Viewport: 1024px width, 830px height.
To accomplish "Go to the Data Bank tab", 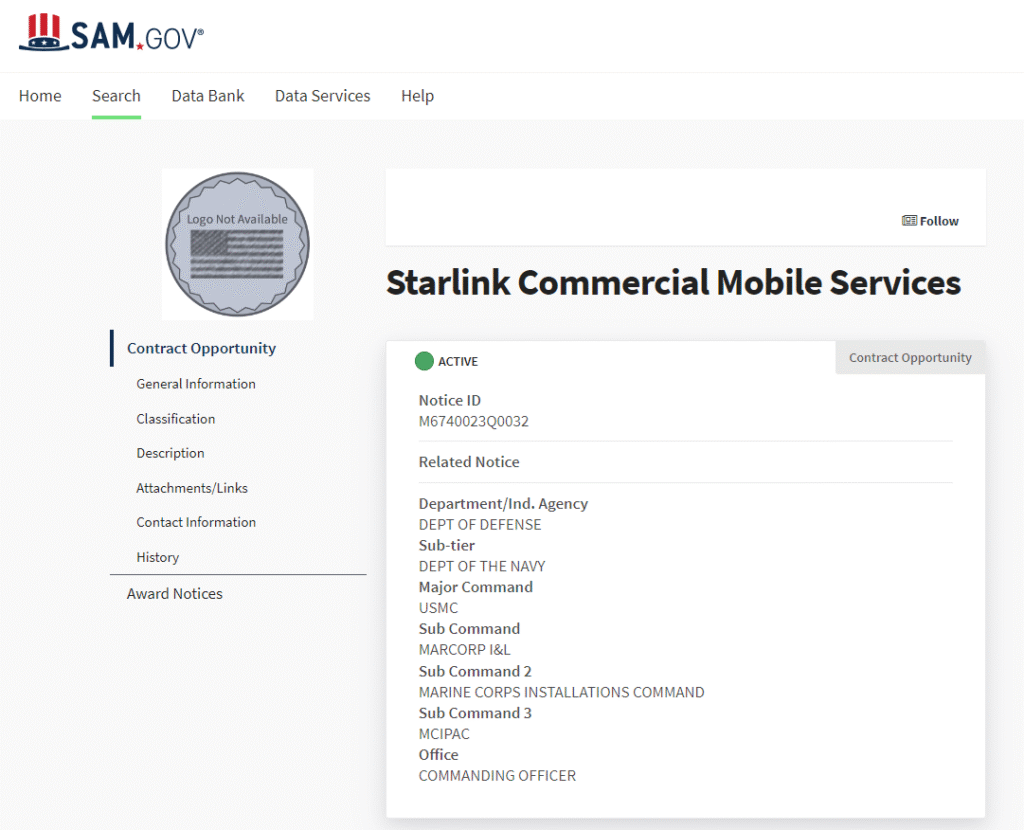I will [208, 96].
